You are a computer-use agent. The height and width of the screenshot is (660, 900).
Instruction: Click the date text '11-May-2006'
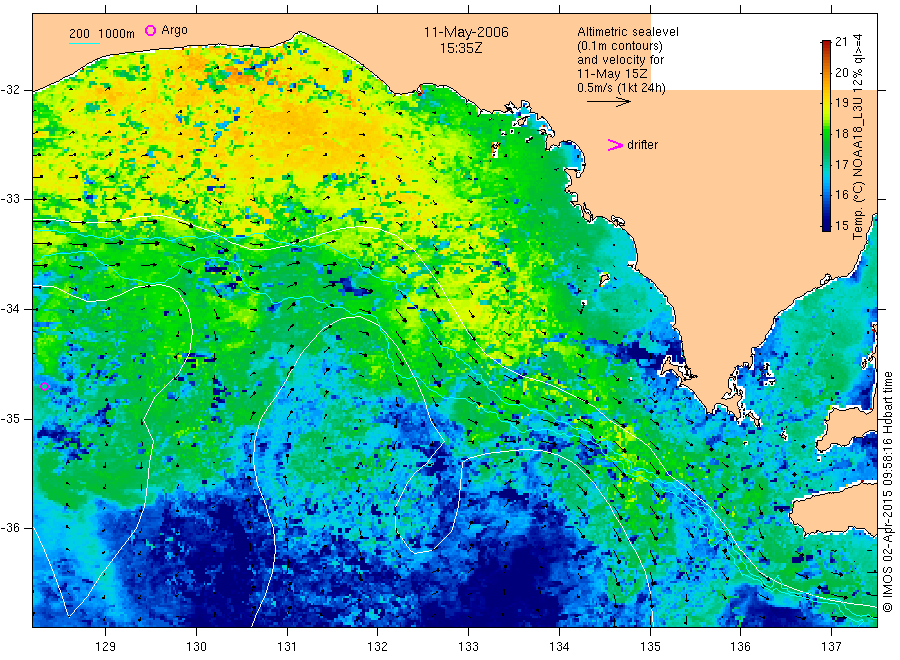coord(466,32)
